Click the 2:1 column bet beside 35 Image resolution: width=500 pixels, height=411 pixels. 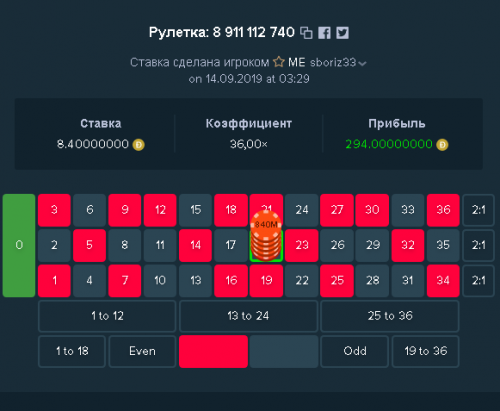(x=478, y=245)
